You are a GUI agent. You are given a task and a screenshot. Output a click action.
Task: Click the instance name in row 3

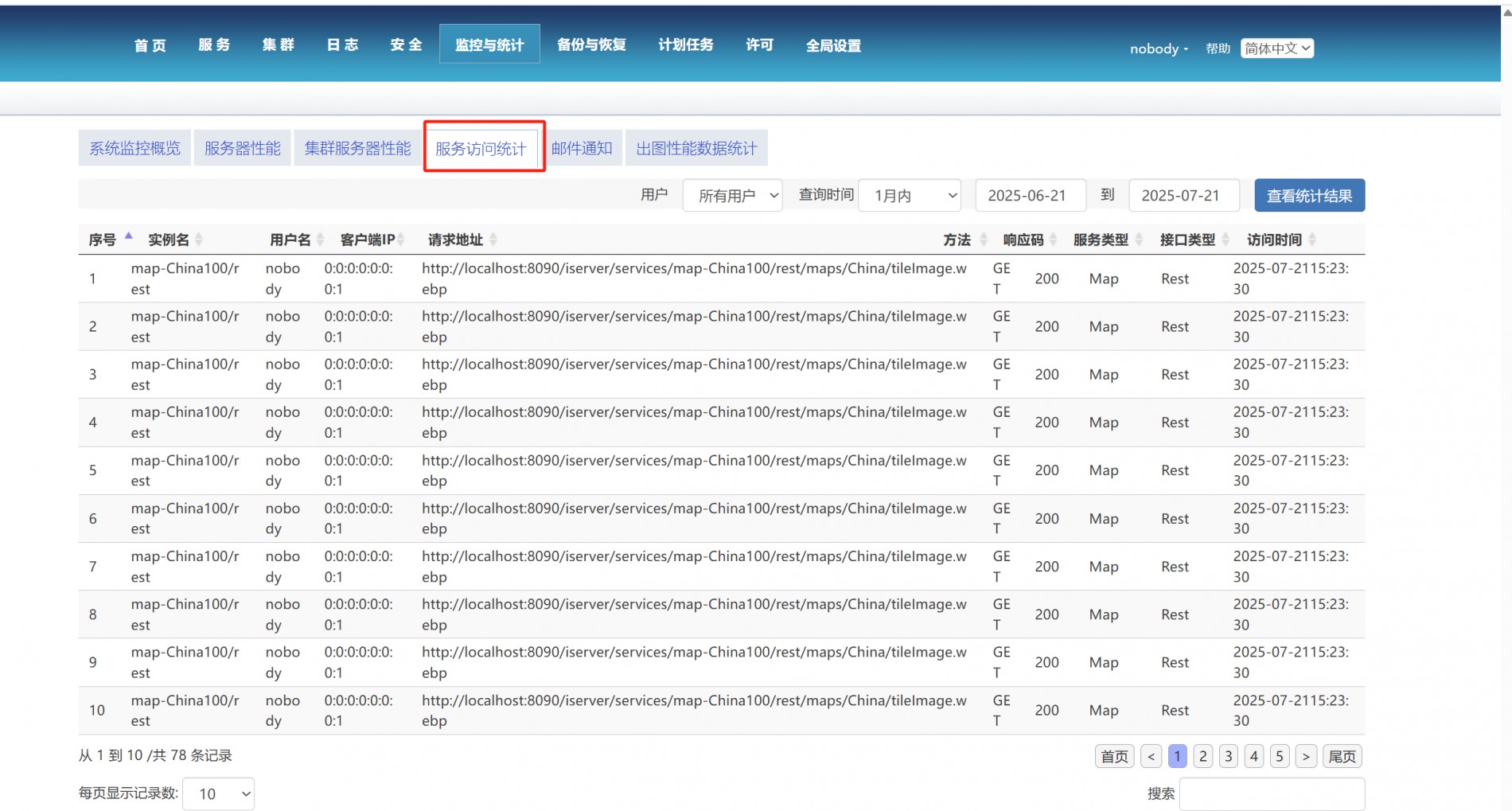coord(185,374)
